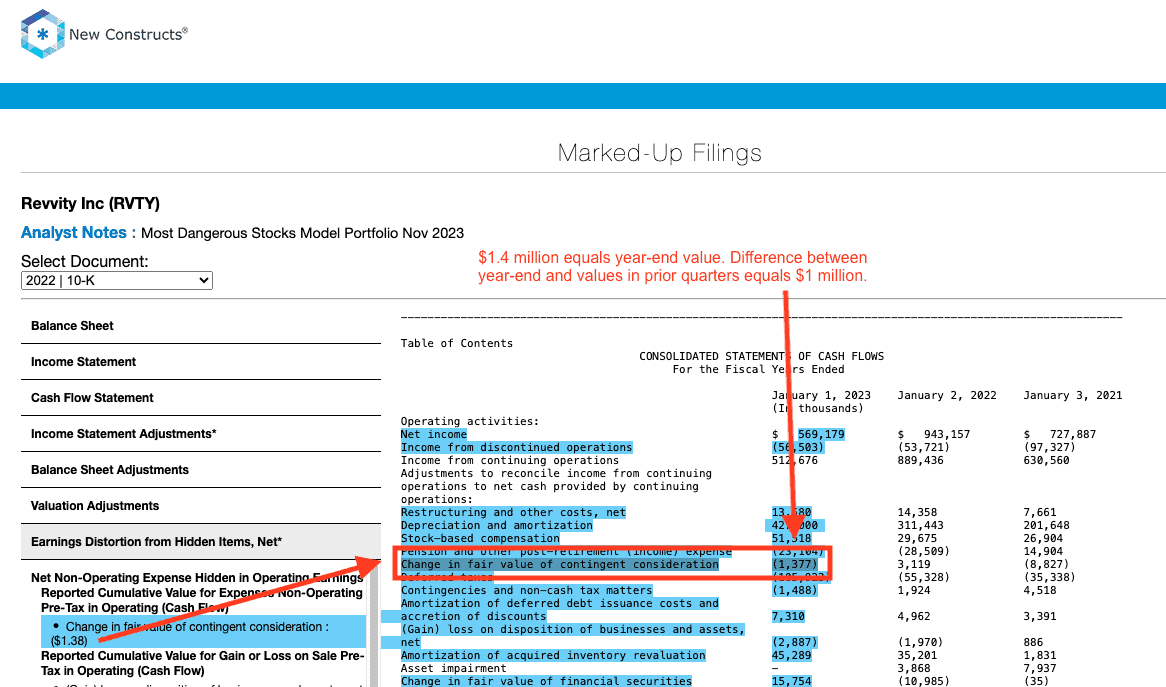
Task: Click 'Restructuring and other costs, net'
Action: (x=513, y=512)
